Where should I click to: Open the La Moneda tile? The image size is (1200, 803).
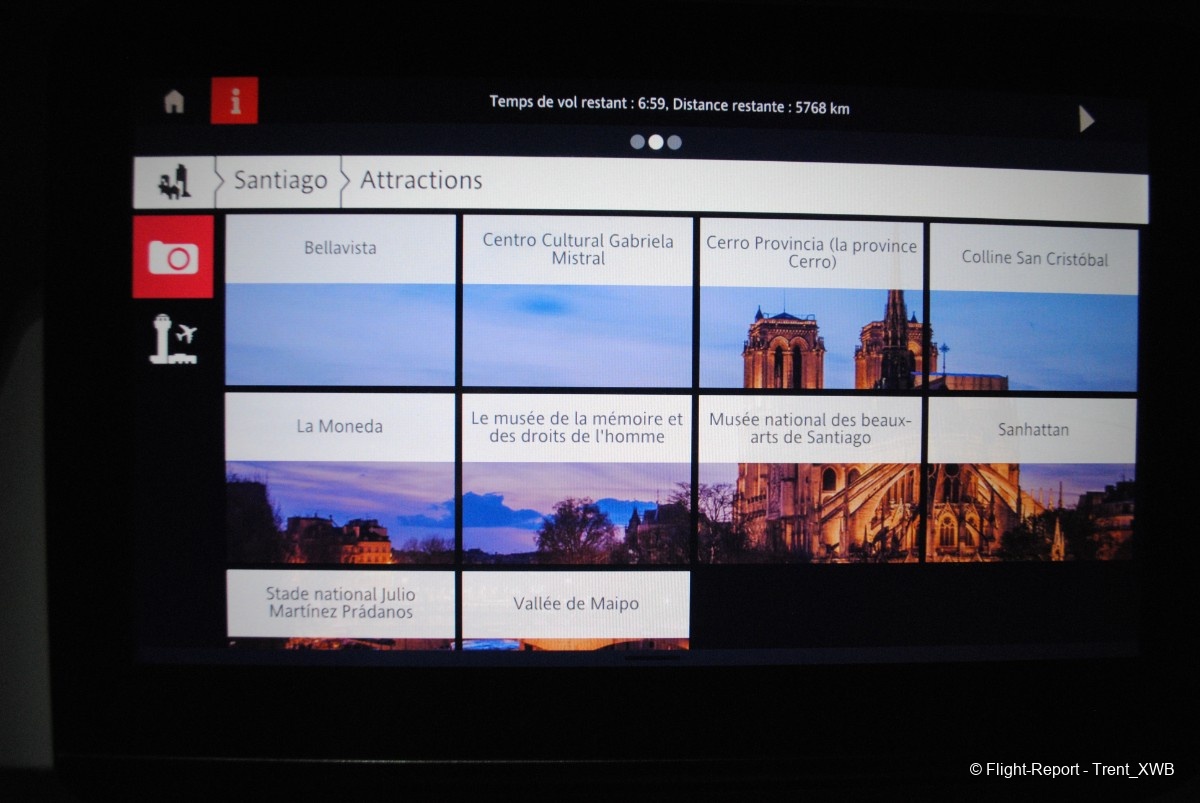(x=340, y=477)
